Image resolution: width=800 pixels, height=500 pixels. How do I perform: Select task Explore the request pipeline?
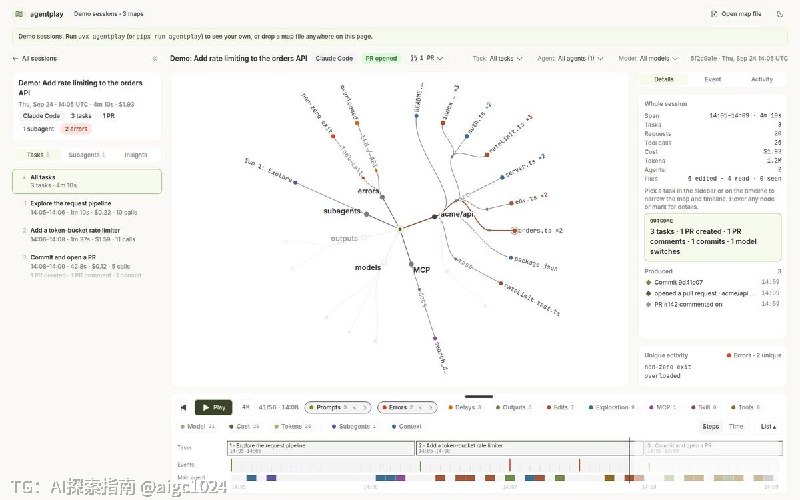[87, 208]
